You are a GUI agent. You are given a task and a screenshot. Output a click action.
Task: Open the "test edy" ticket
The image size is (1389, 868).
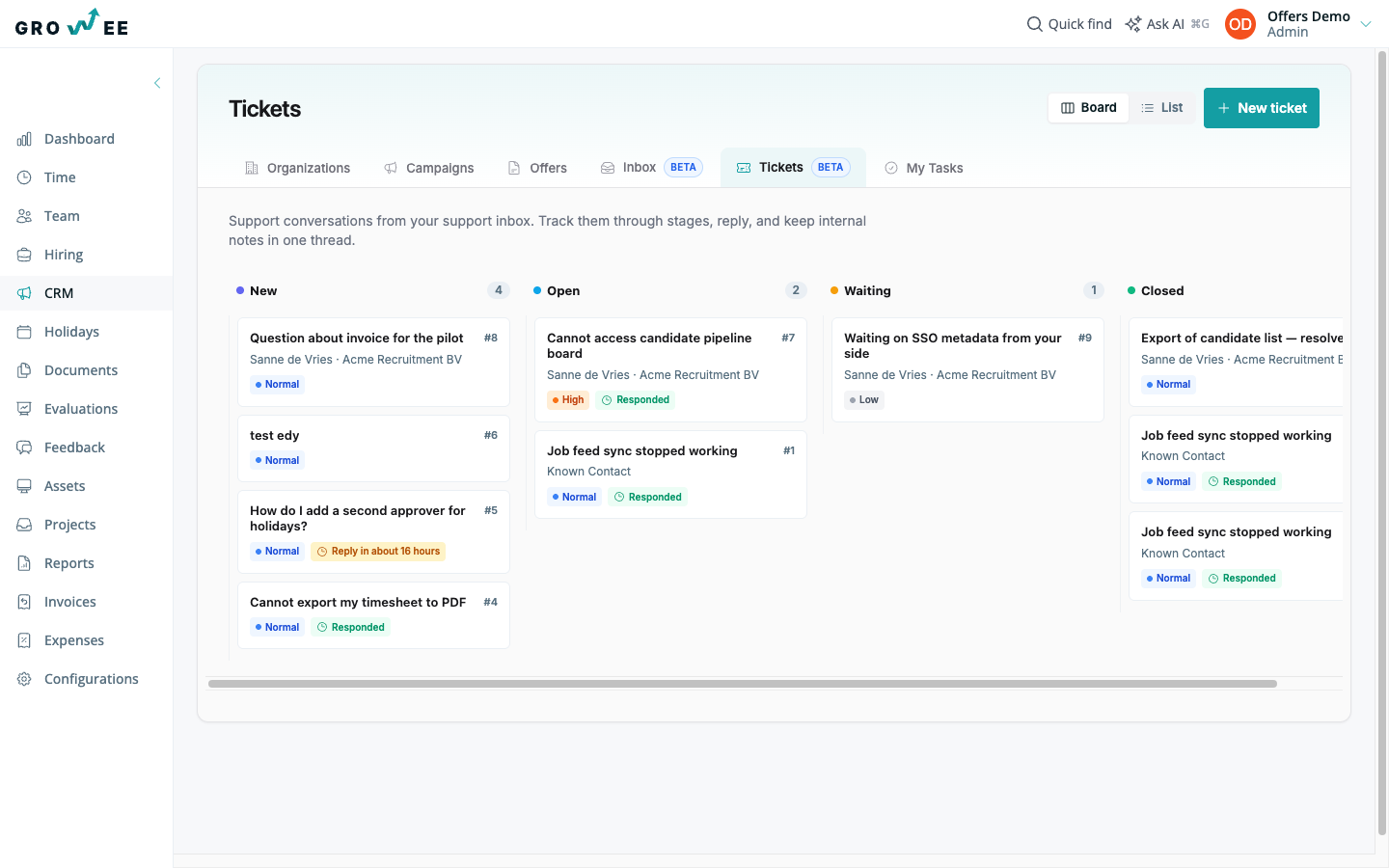pyautogui.click(x=373, y=448)
